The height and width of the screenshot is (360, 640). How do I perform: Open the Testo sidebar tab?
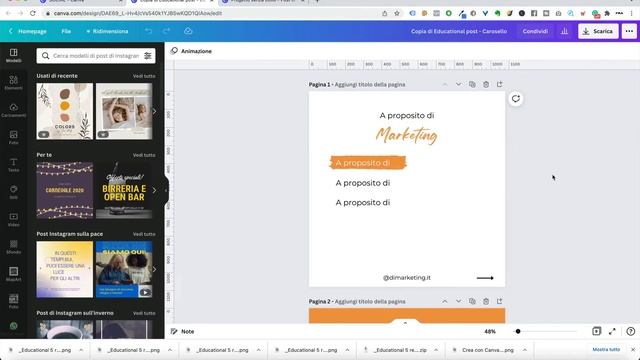(x=13, y=165)
